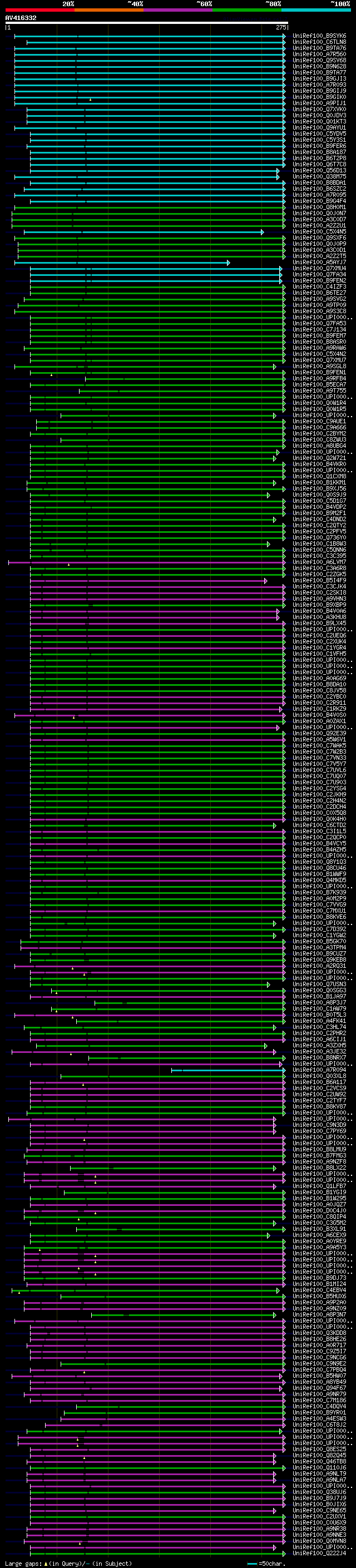Select the UniRef100_Q7XVK0 label
This screenshot has width=356, height=1568.
[x=319, y=110]
